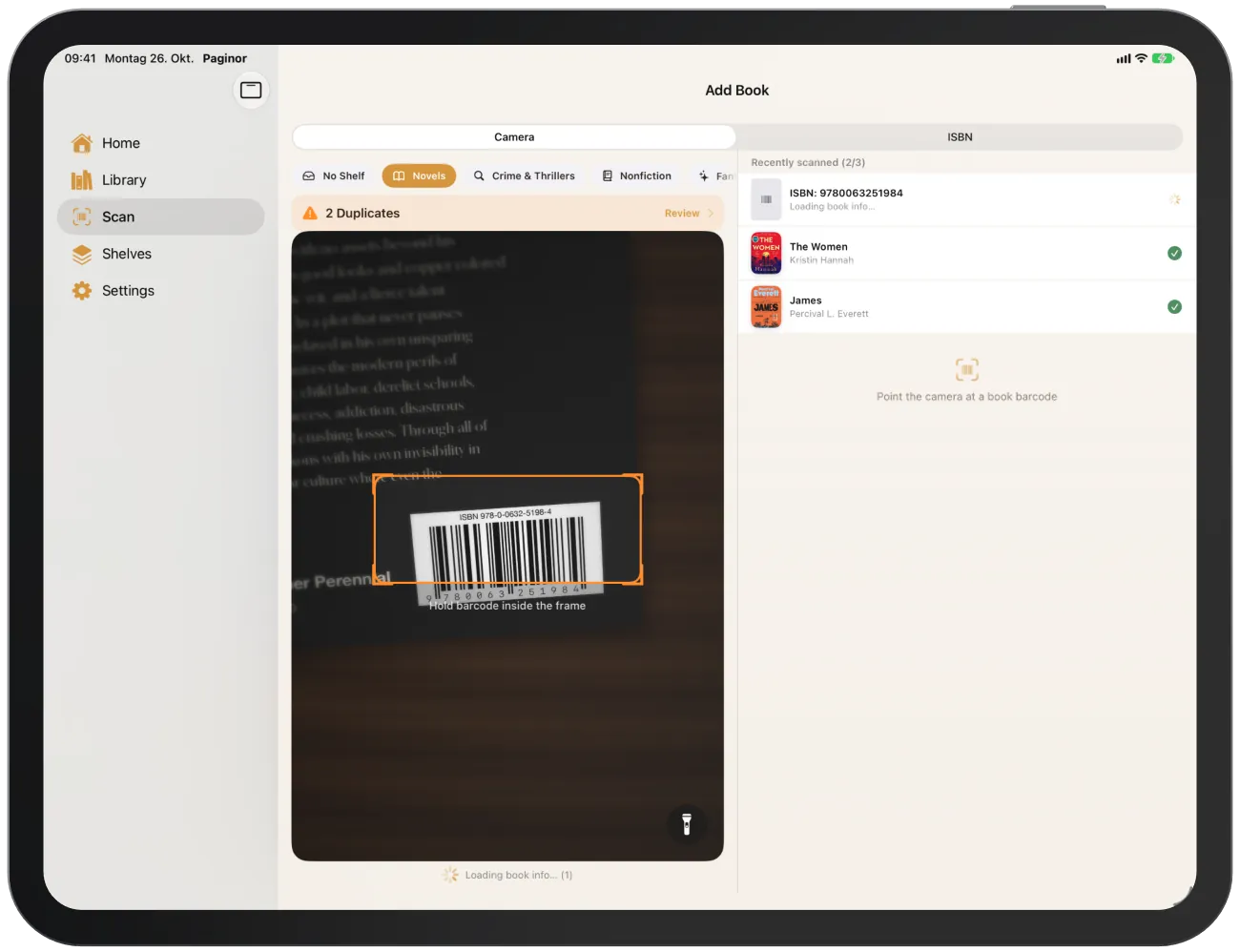Select the Nonfiction shelf chip
This screenshot has width=1240, height=952.
pos(636,176)
